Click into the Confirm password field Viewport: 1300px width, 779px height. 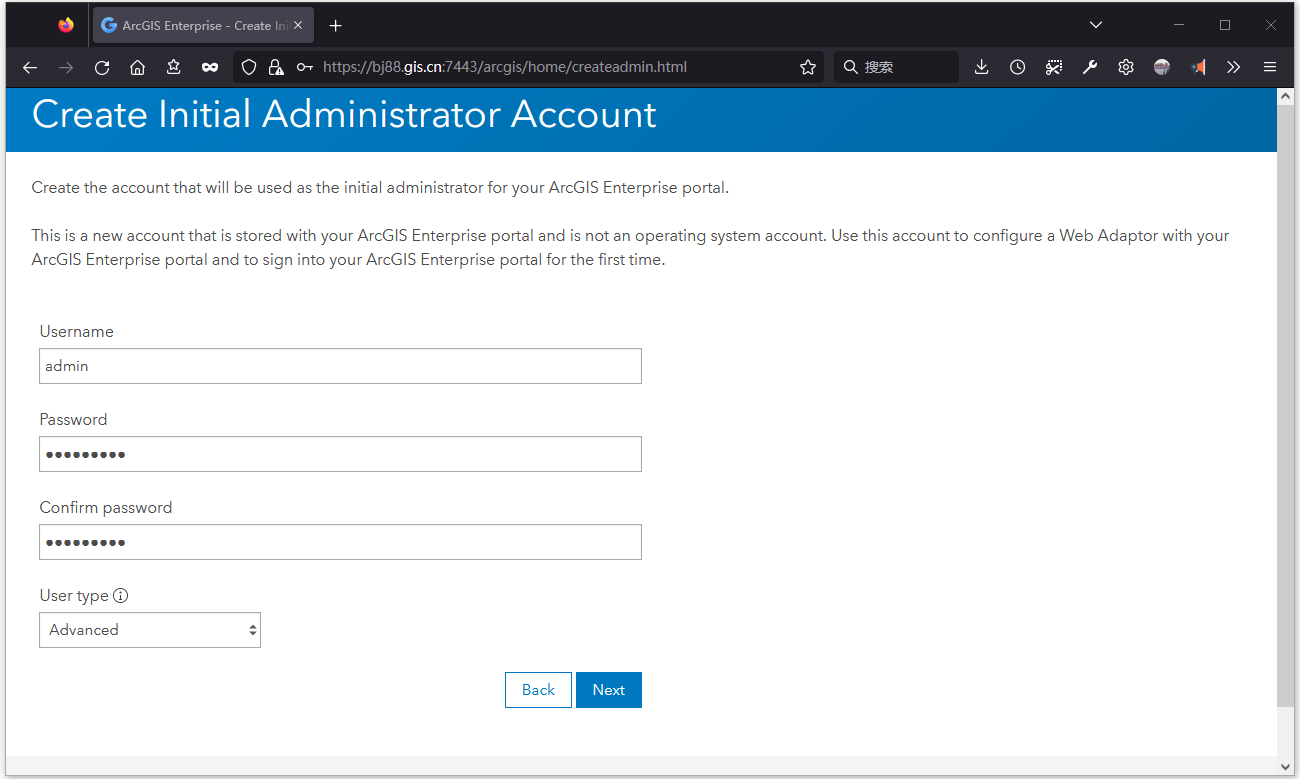point(340,542)
